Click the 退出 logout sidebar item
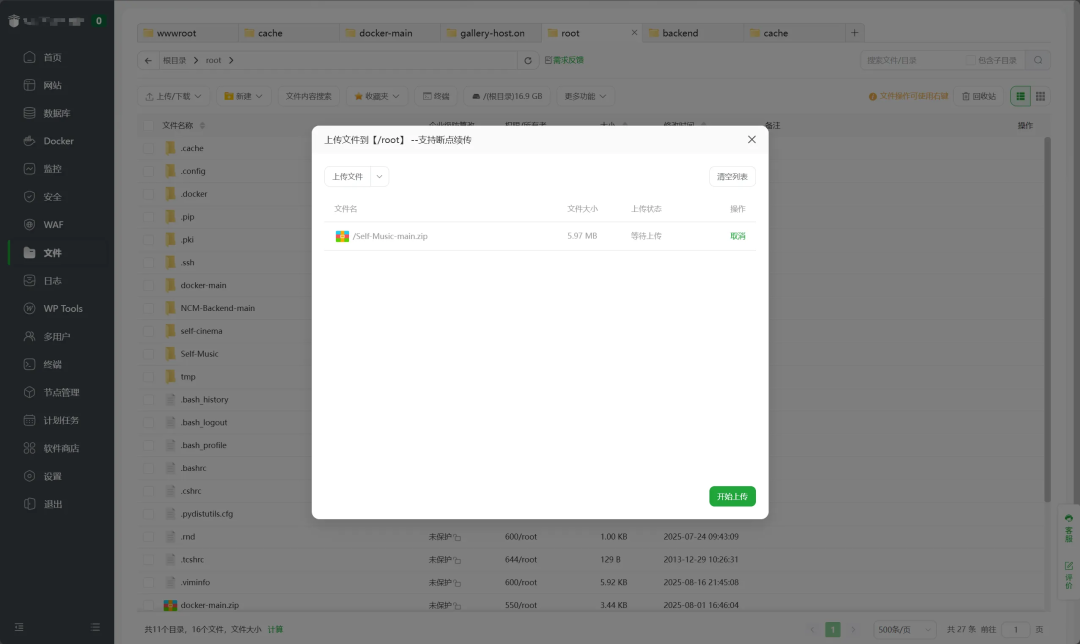The width and height of the screenshot is (1080, 644). pos(52,504)
